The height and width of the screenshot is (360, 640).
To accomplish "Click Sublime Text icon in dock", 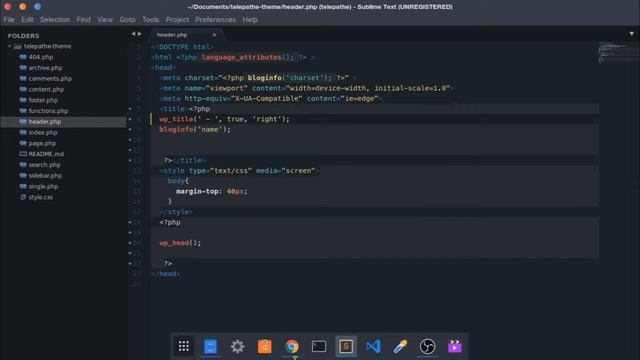I will [x=346, y=346].
